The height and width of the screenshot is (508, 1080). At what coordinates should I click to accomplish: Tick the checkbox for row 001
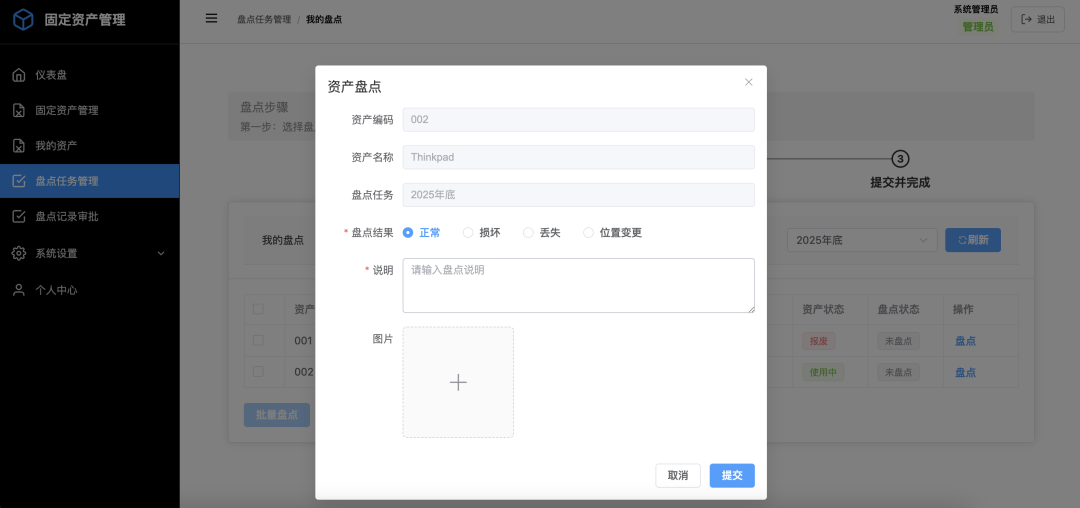pos(258,340)
